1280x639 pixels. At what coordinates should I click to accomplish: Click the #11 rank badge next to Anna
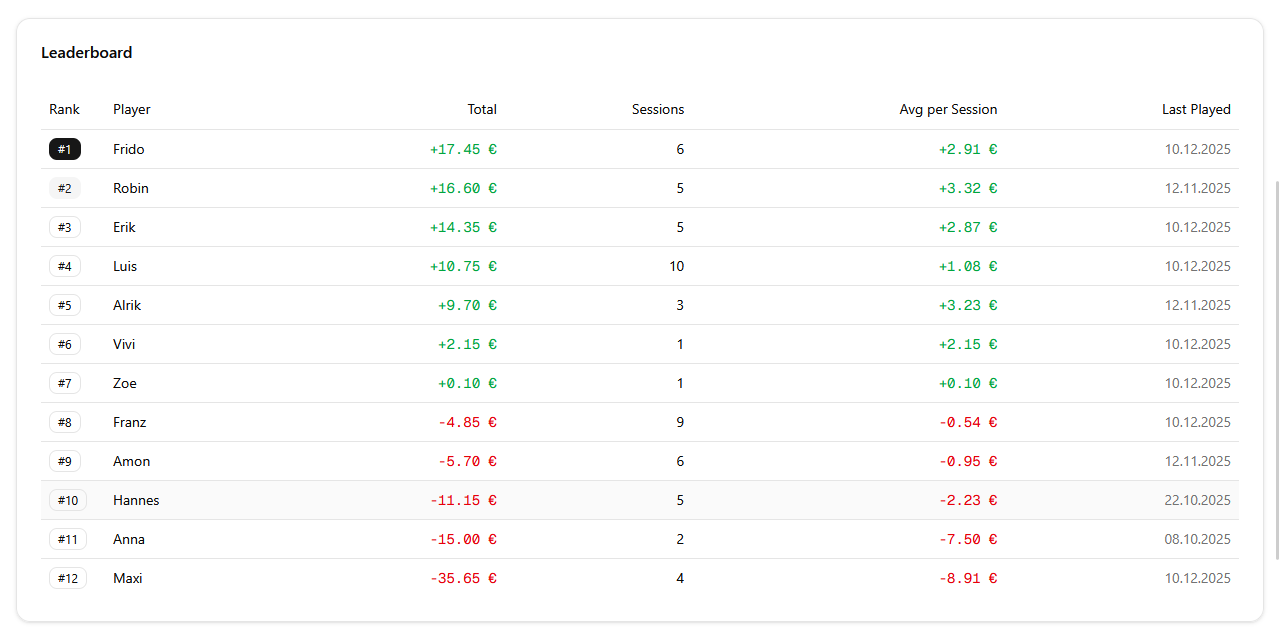67,539
